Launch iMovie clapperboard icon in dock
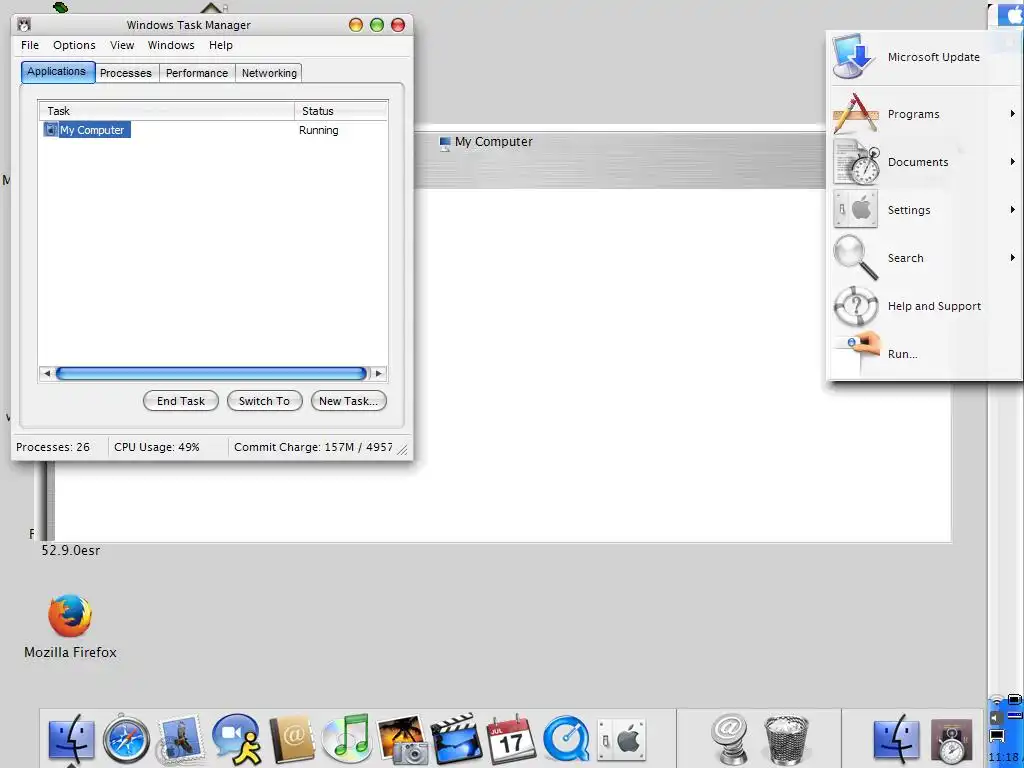 point(456,739)
